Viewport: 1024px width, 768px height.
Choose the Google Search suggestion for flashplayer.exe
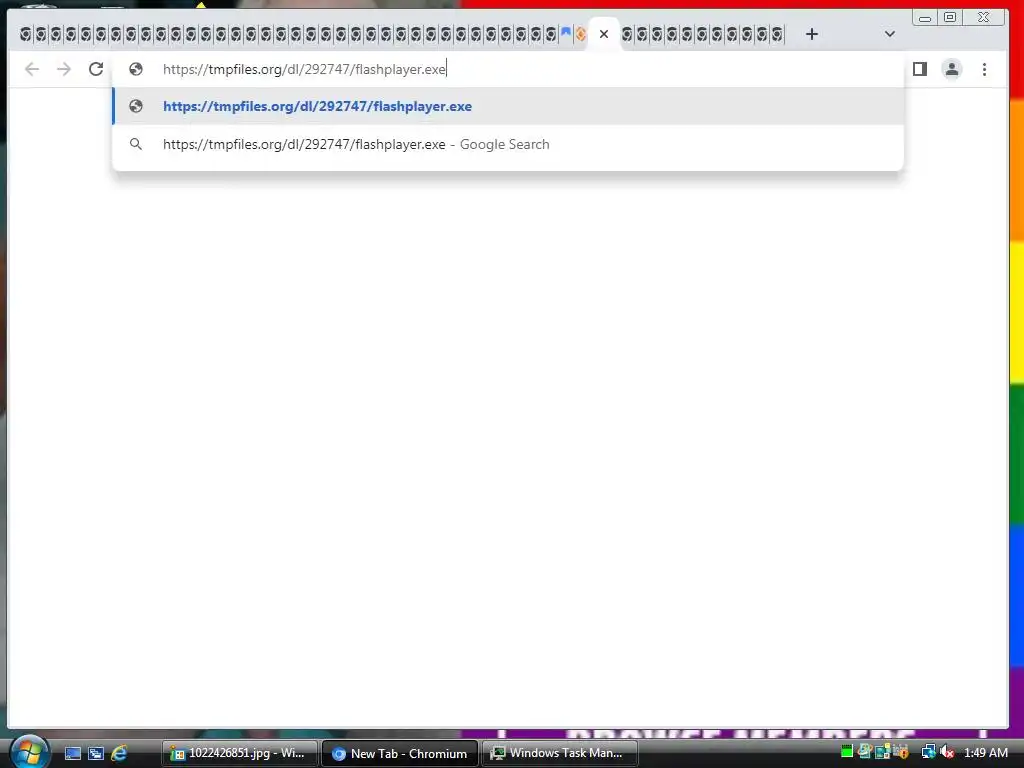508,144
